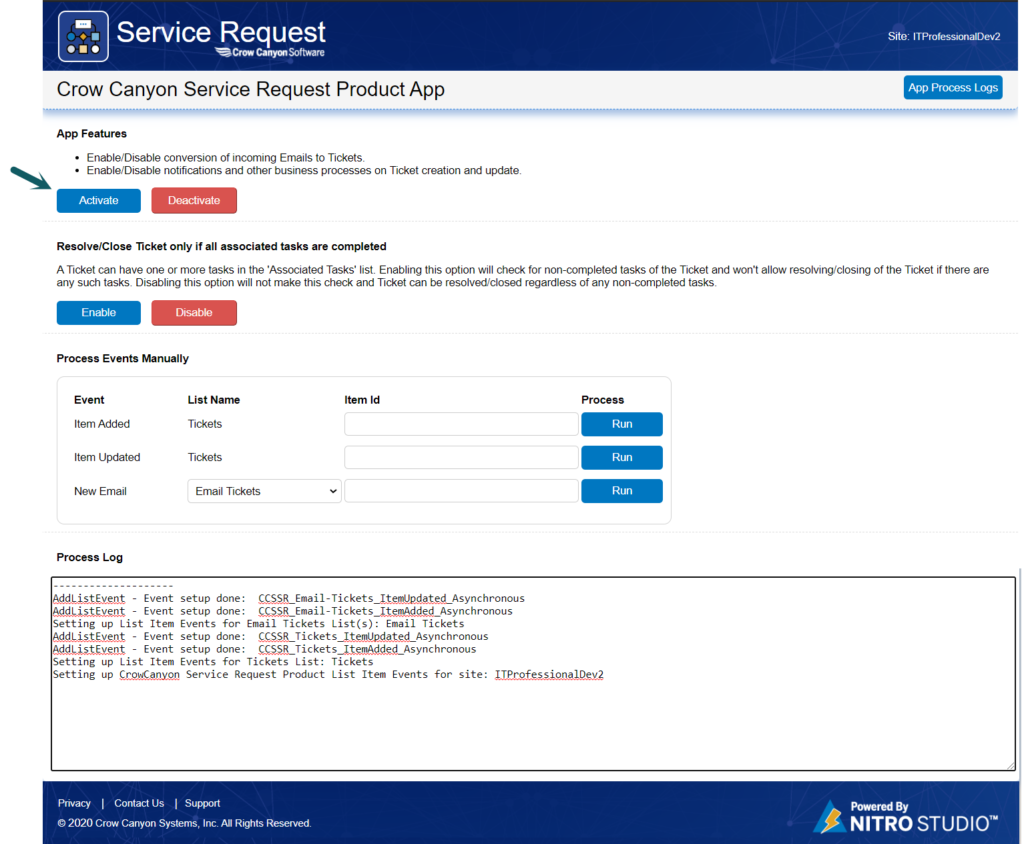Click the 'Site: ITProfessionalDev2' header text
Viewport: 1024px width, 844px height.
(944, 37)
